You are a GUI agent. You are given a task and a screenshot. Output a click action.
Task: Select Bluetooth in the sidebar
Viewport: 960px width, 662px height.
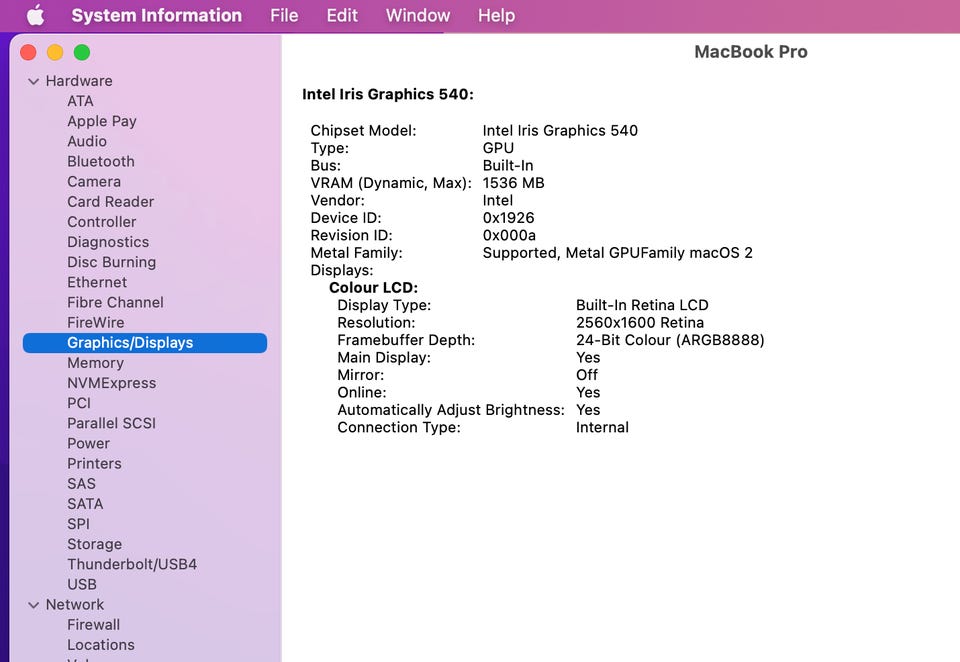101,162
